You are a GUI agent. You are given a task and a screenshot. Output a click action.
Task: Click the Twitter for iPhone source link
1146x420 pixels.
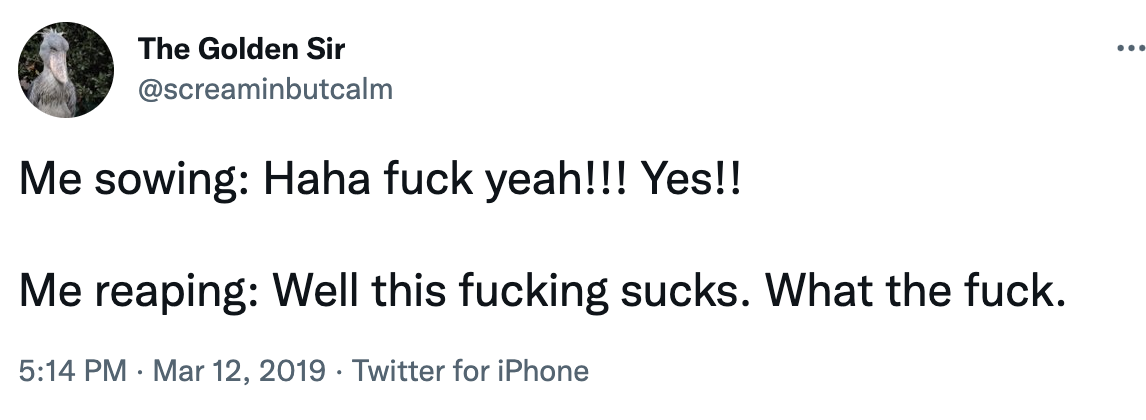[471, 372]
